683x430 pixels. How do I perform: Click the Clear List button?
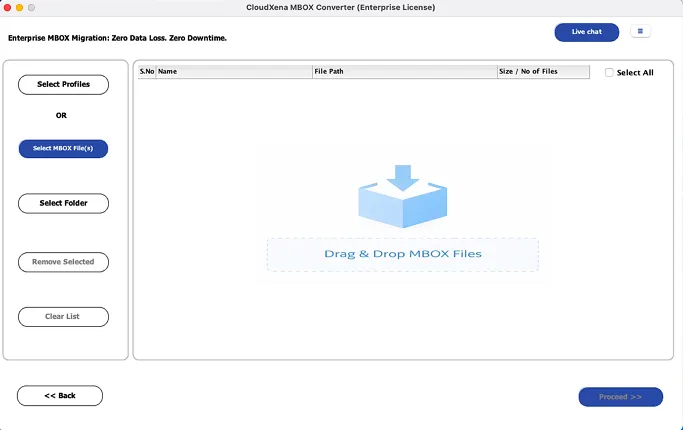[63, 317]
